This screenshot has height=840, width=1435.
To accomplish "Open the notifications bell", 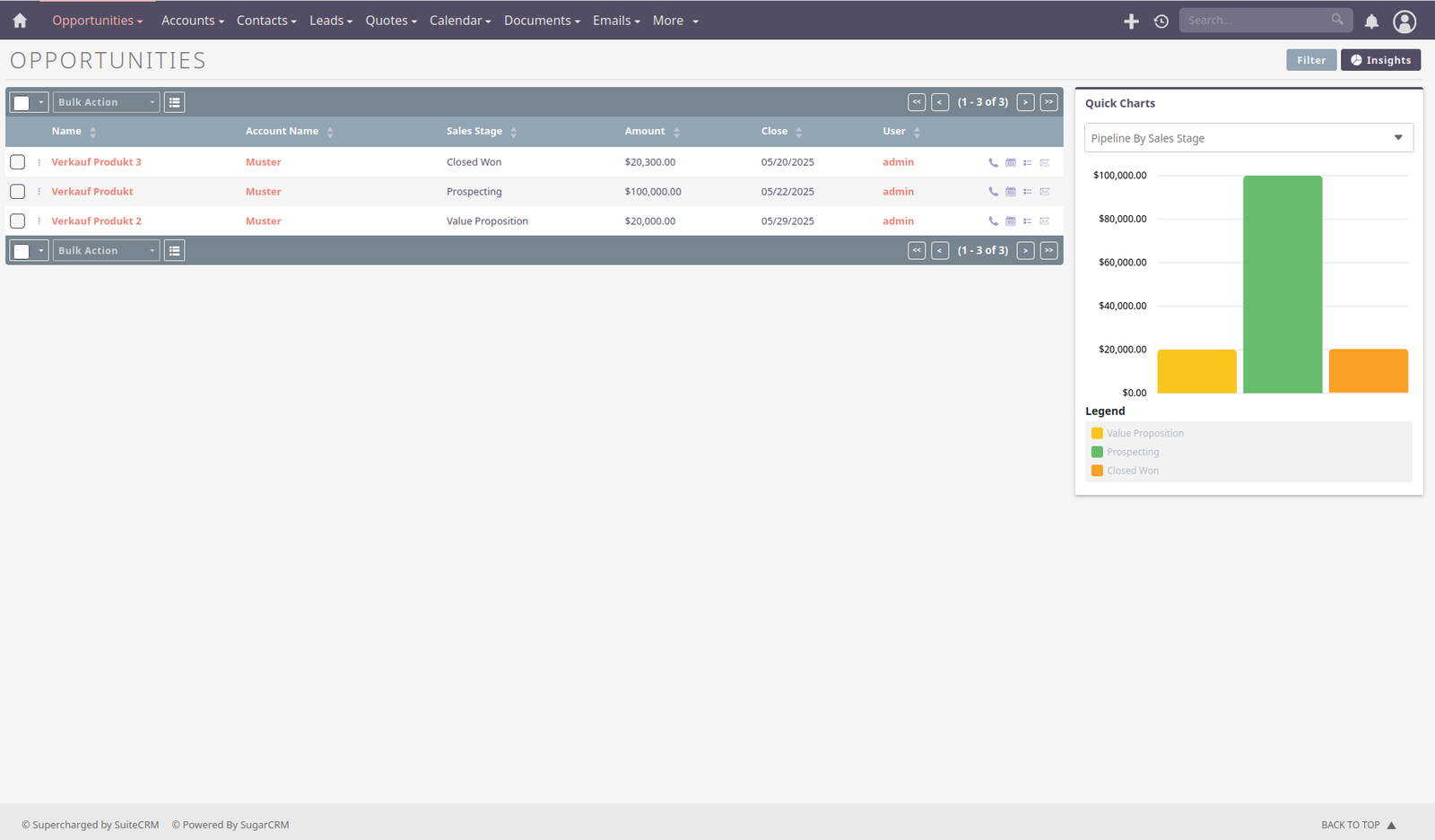I will click(x=1371, y=21).
